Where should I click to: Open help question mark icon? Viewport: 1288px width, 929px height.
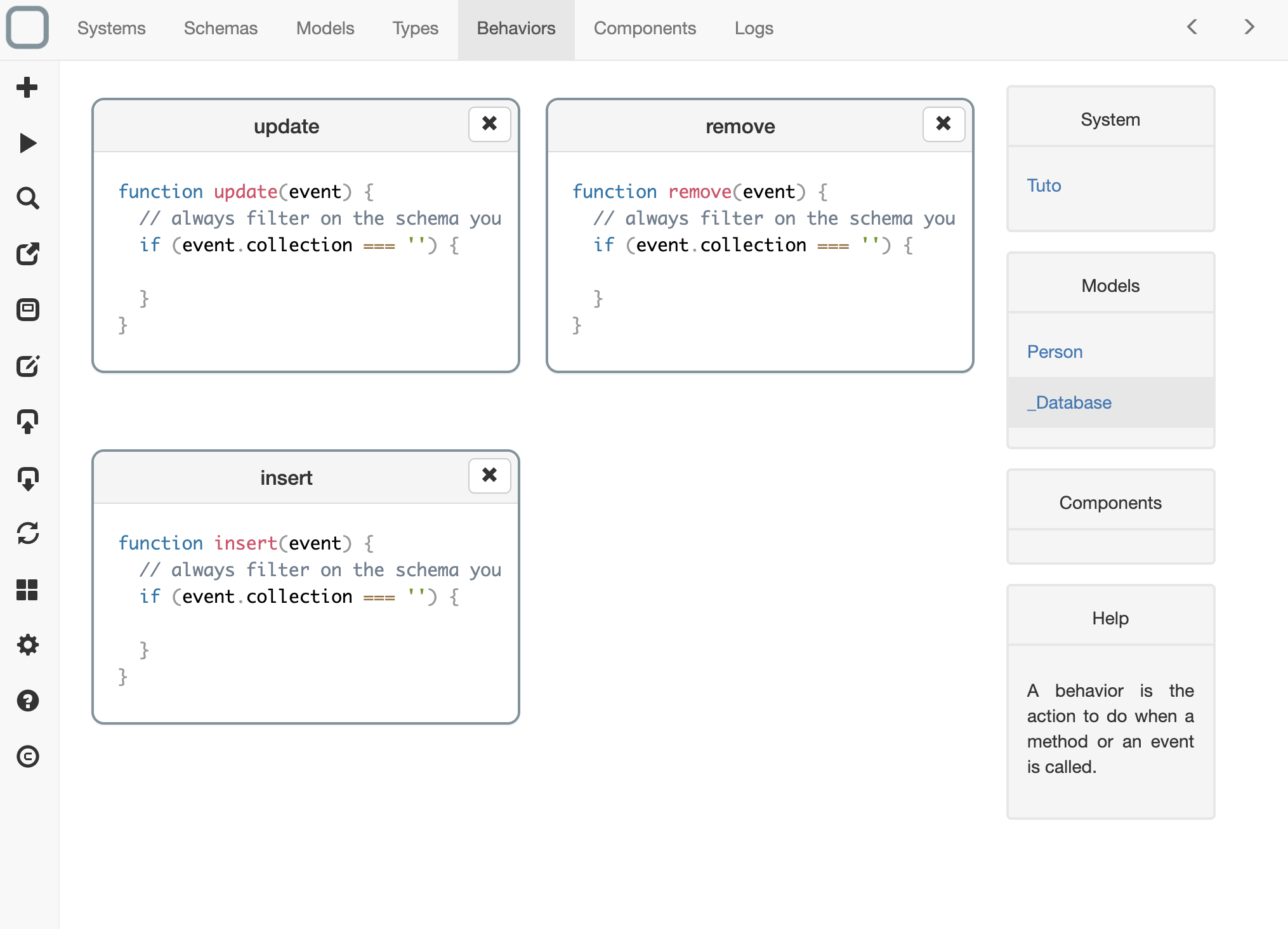click(27, 701)
